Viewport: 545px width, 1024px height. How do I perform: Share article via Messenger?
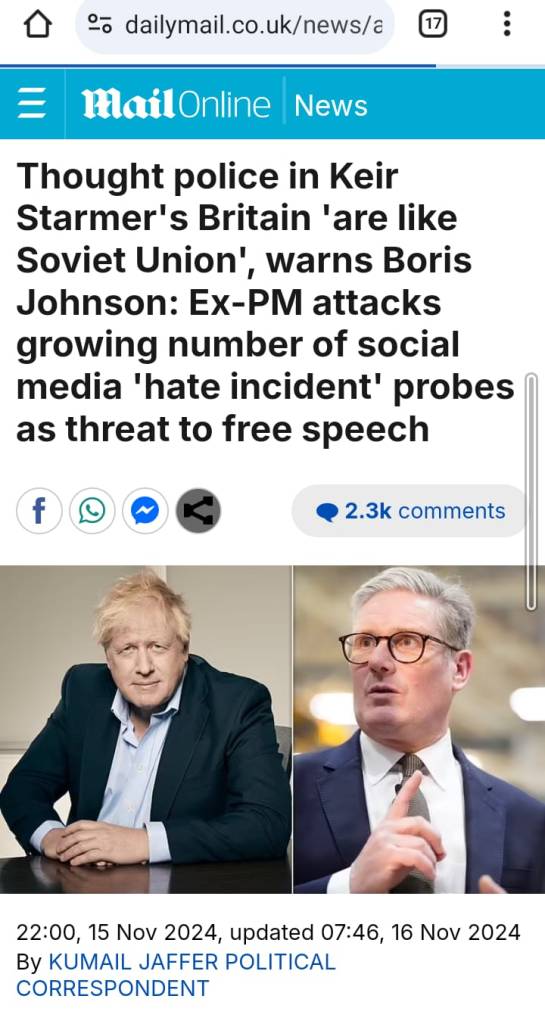click(145, 511)
